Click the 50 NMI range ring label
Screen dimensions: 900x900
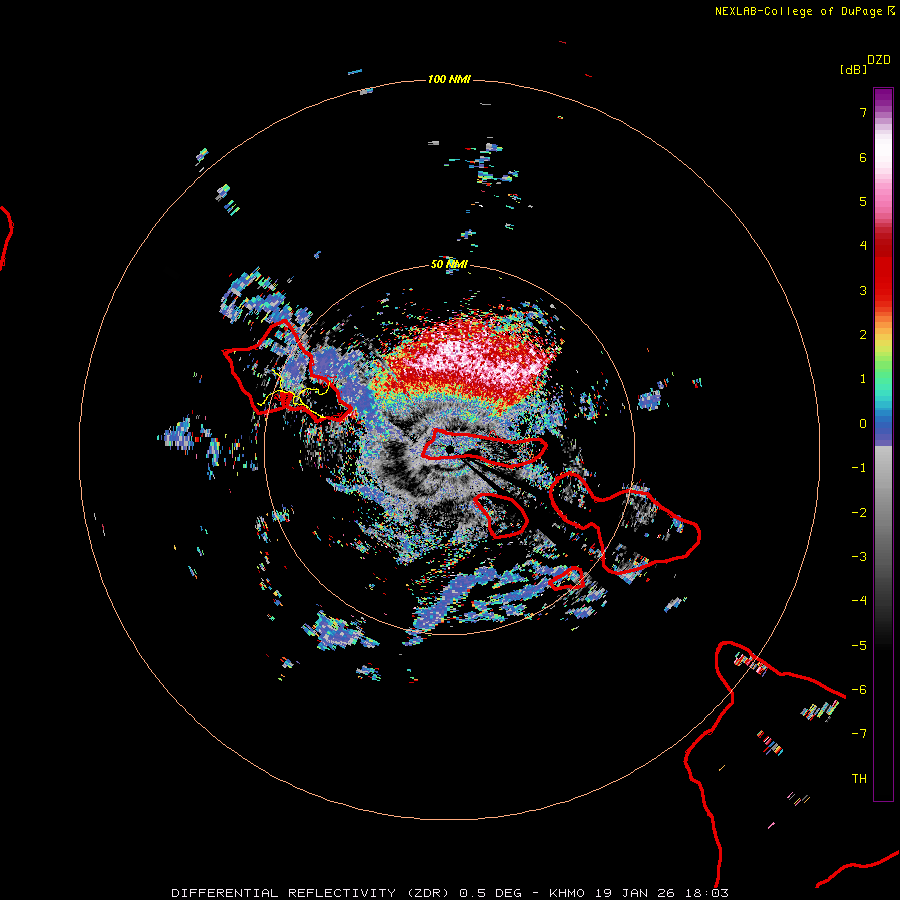[449, 264]
